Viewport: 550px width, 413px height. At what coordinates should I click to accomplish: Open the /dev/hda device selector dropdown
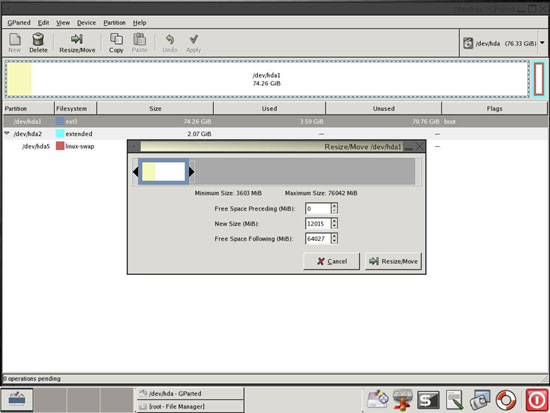(504, 44)
